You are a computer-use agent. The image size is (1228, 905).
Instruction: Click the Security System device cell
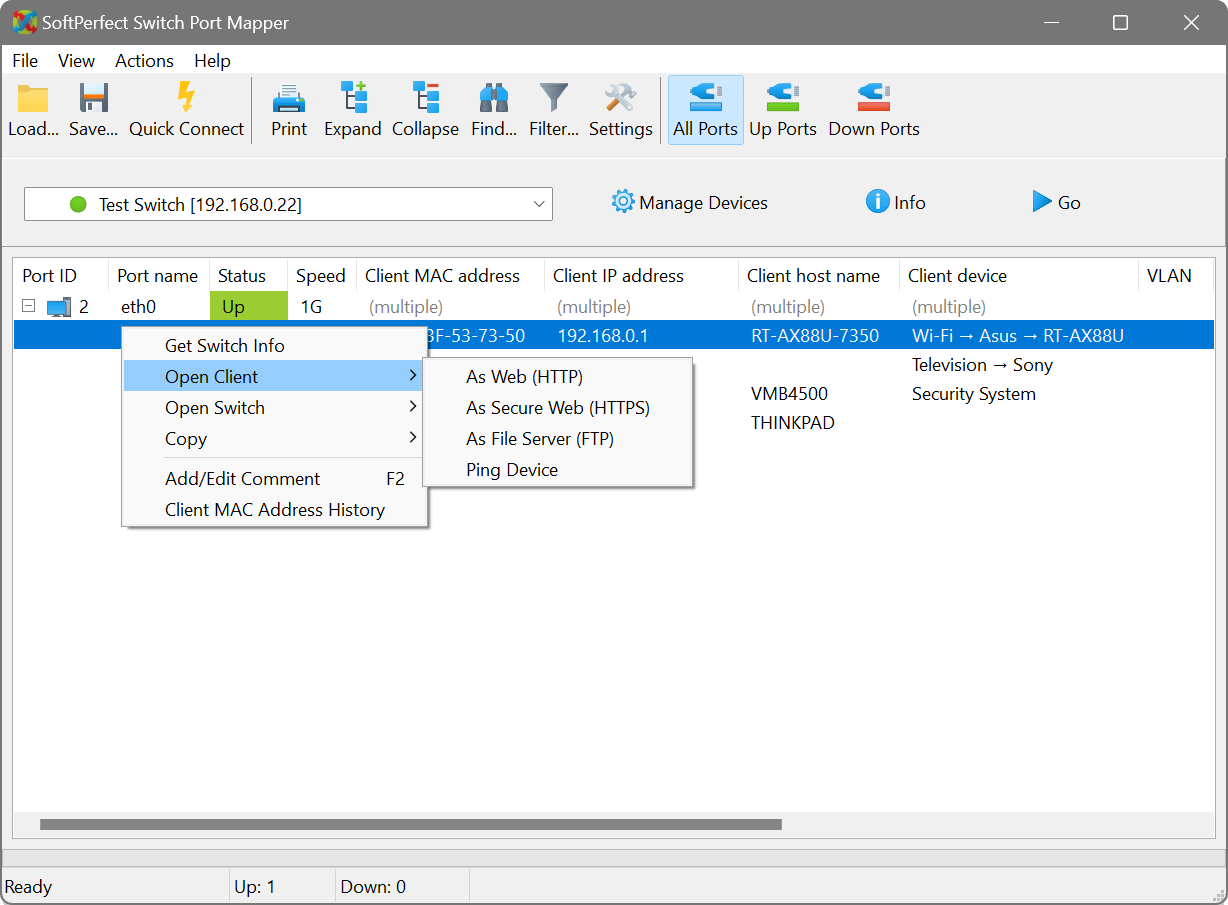(x=974, y=394)
